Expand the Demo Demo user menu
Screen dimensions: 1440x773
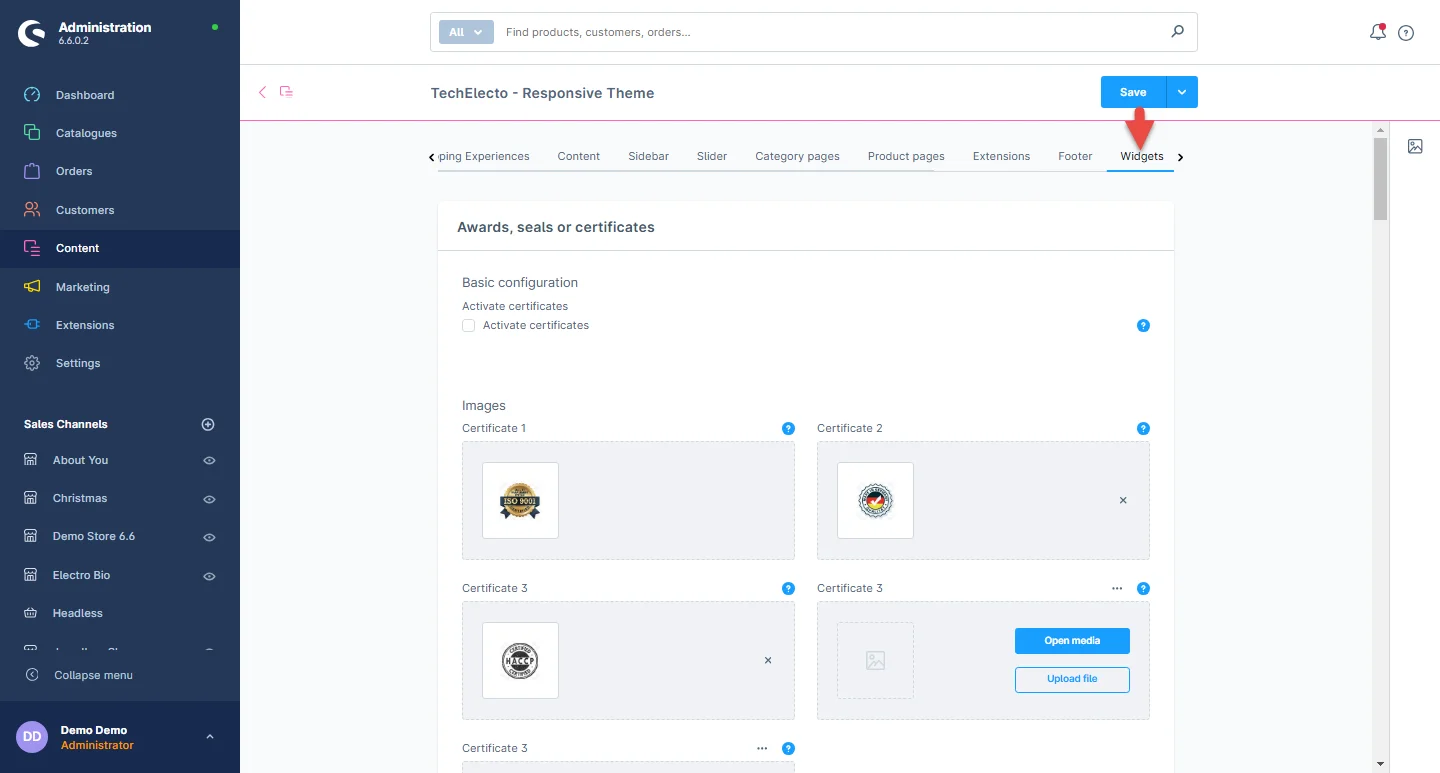[x=209, y=737]
